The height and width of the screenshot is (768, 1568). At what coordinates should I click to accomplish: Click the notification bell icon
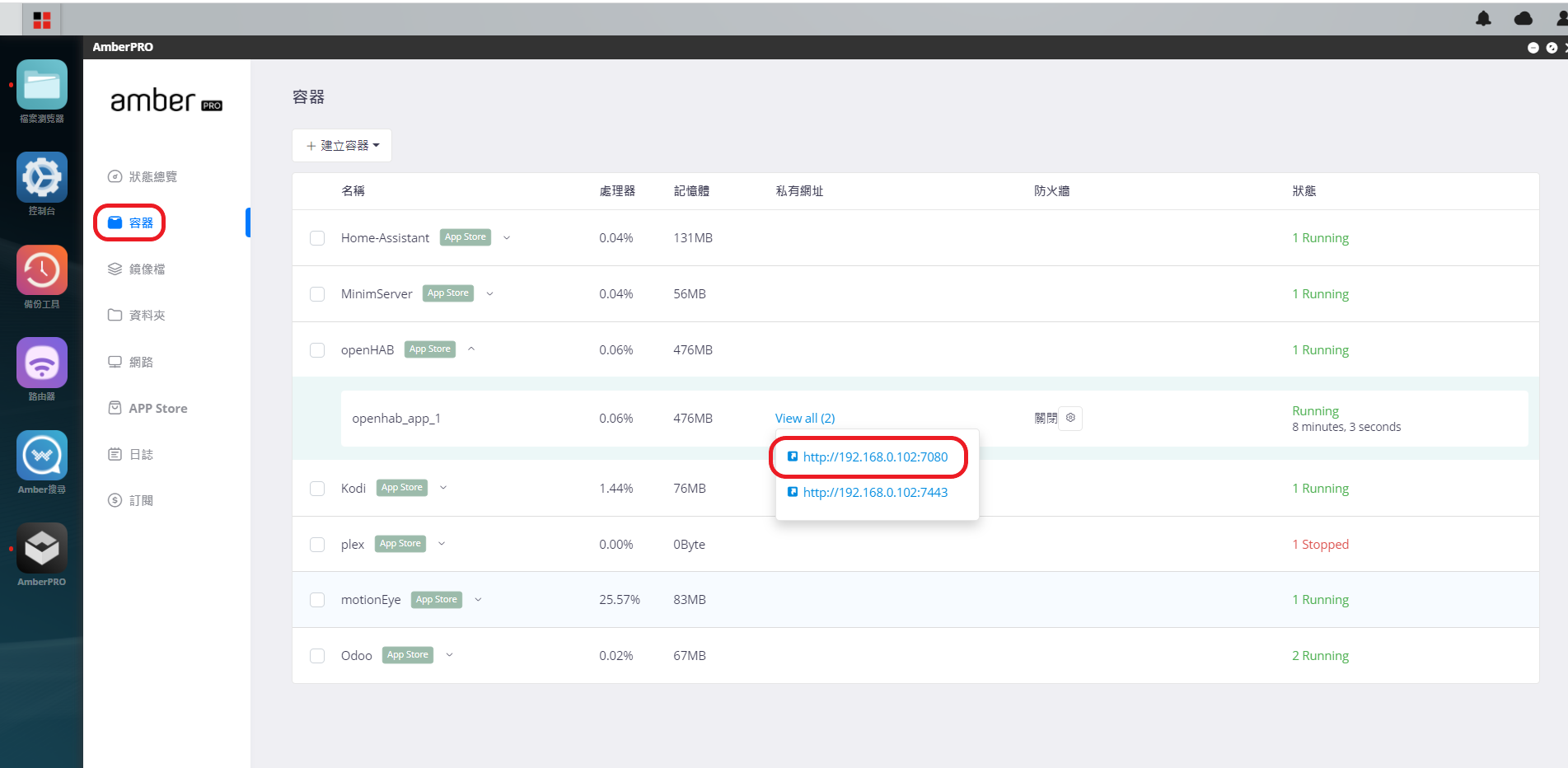1483,18
